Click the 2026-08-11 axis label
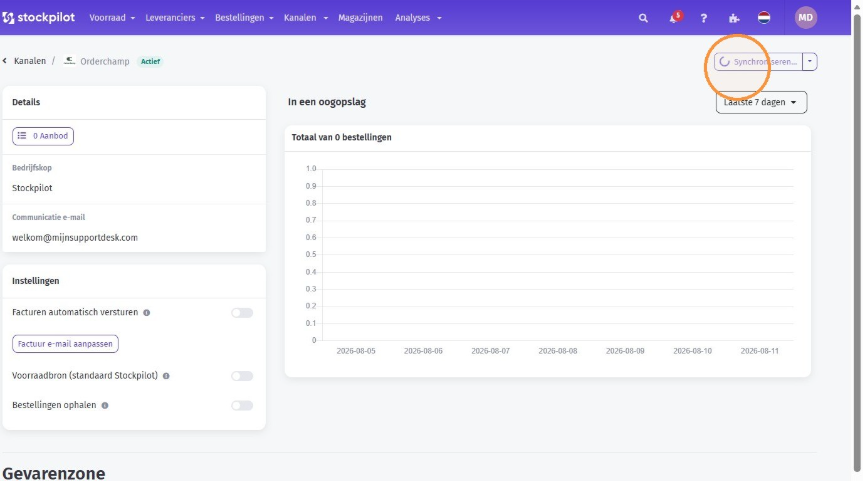This screenshot has height=481, width=864. click(759, 351)
